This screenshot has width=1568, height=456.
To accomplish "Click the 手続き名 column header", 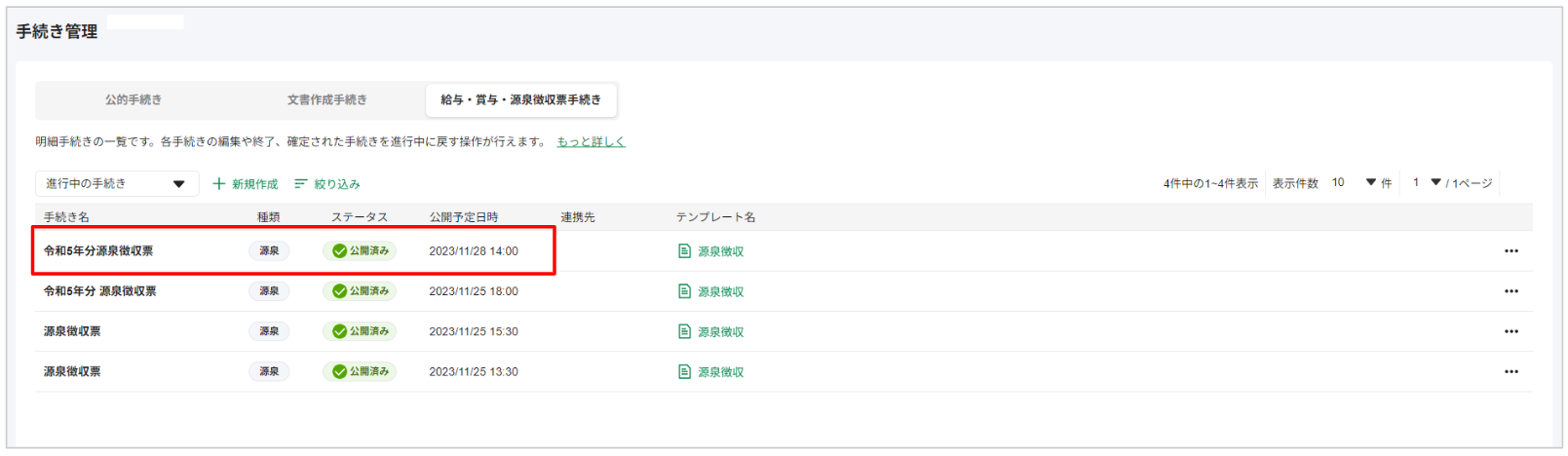I will coord(66,217).
